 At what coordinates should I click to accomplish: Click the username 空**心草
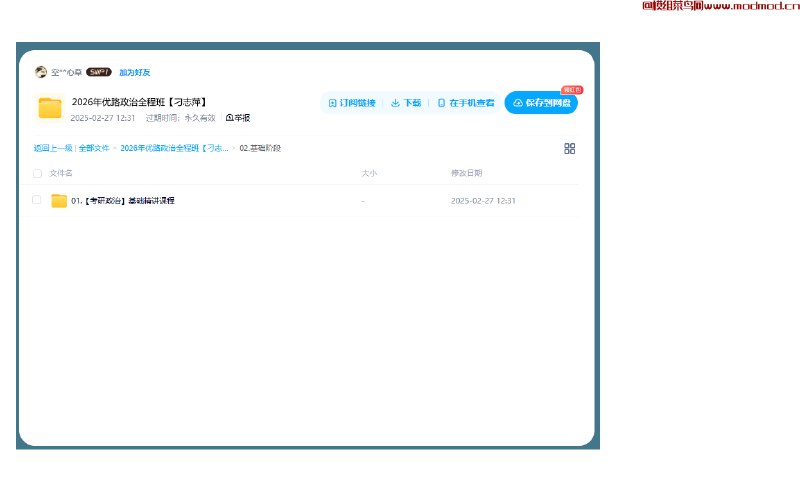tap(66, 72)
